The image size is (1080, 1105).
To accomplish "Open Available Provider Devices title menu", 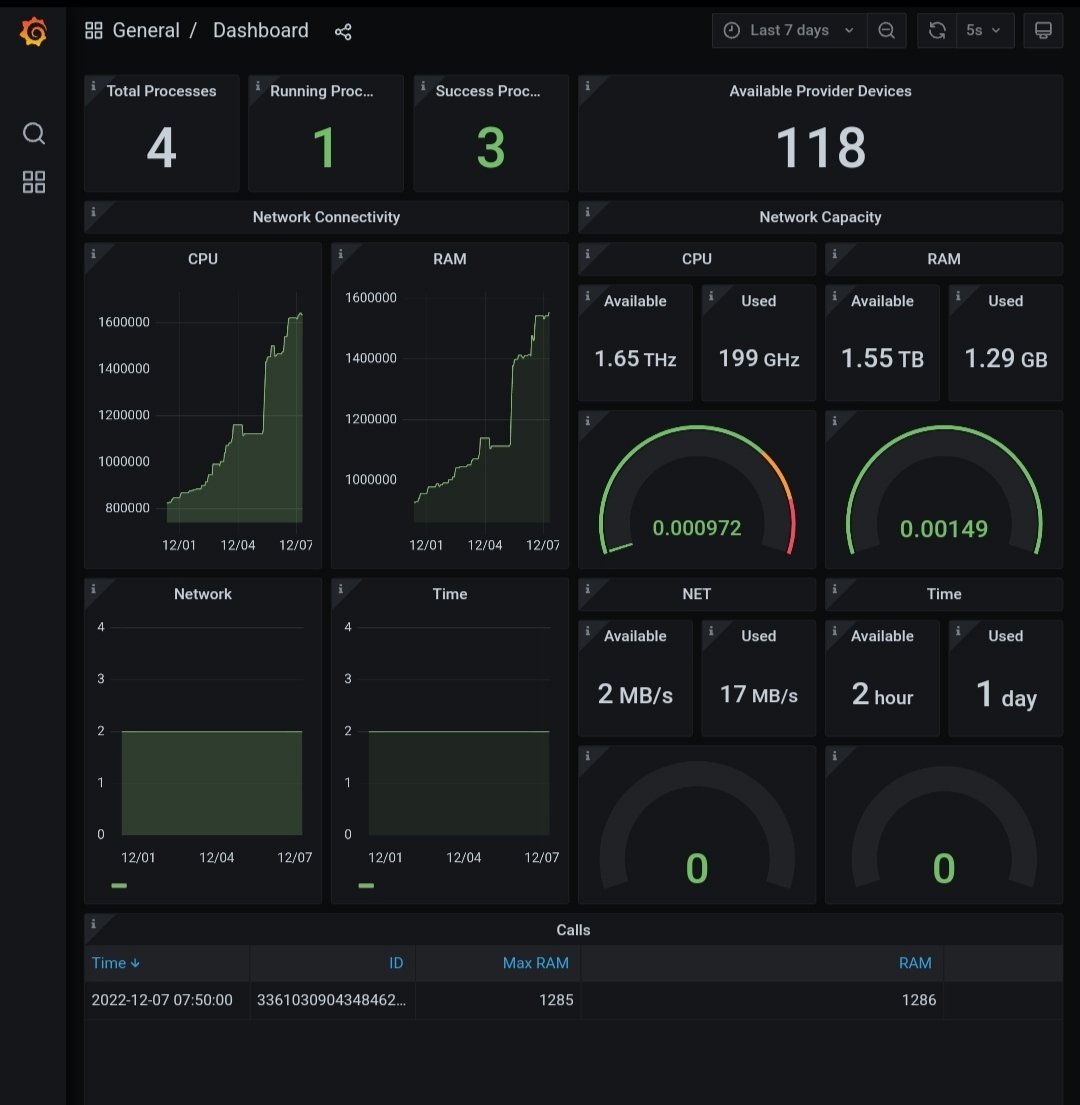I will coord(820,91).
